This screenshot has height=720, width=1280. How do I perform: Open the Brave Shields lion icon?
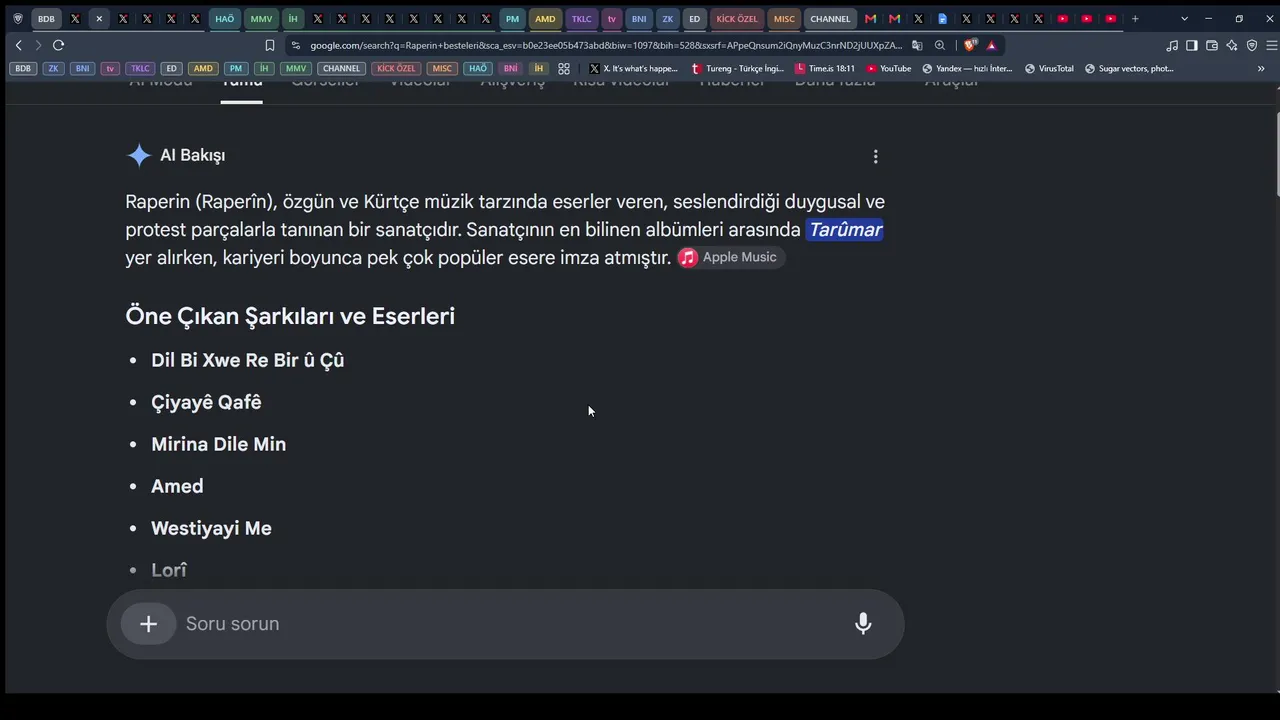[x=970, y=45]
